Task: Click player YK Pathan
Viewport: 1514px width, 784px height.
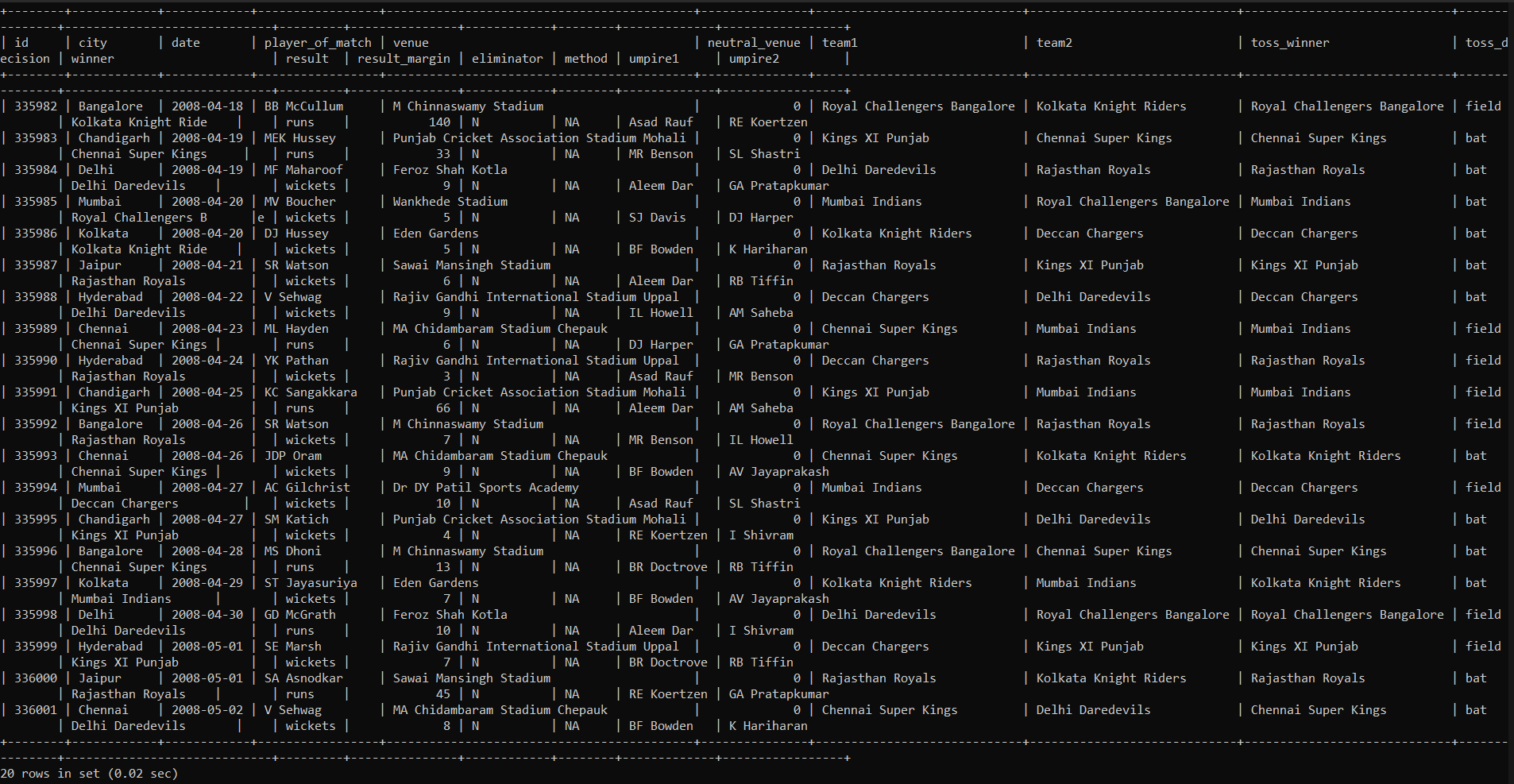Action: click(x=296, y=361)
